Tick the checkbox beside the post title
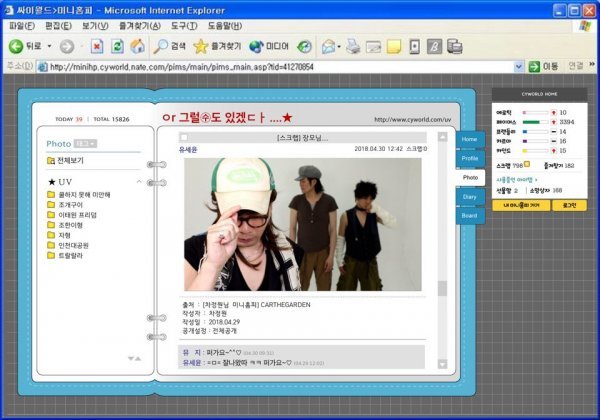The height and width of the screenshot is (420, 600). [184, 137]
